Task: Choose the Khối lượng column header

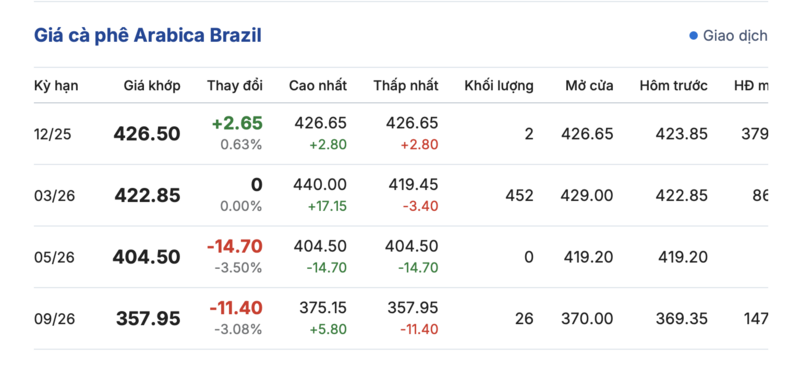Action: (499, 86)
